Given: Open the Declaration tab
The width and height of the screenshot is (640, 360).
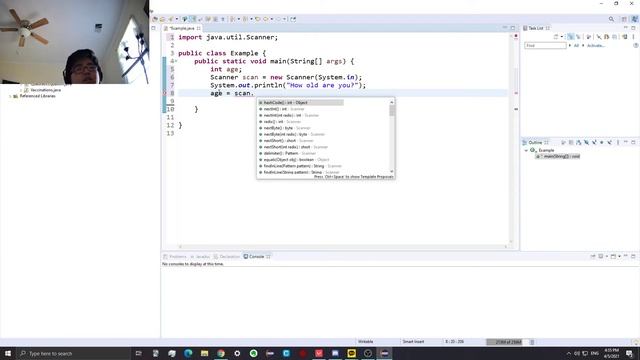Looking at the screenshot, I should coord(227,256).
